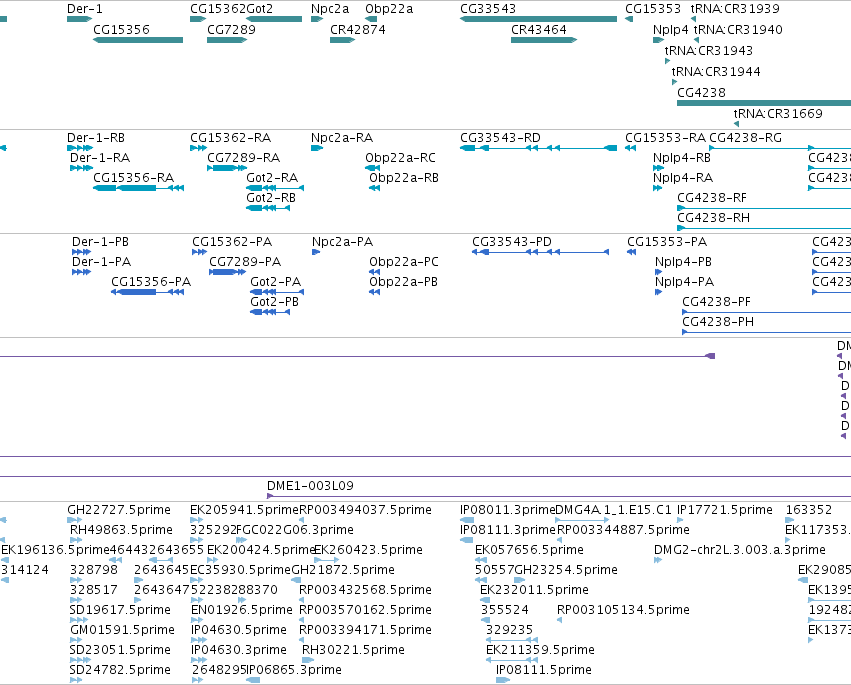Select the IP04630.5prime EST label

click(x=239, y=630)
